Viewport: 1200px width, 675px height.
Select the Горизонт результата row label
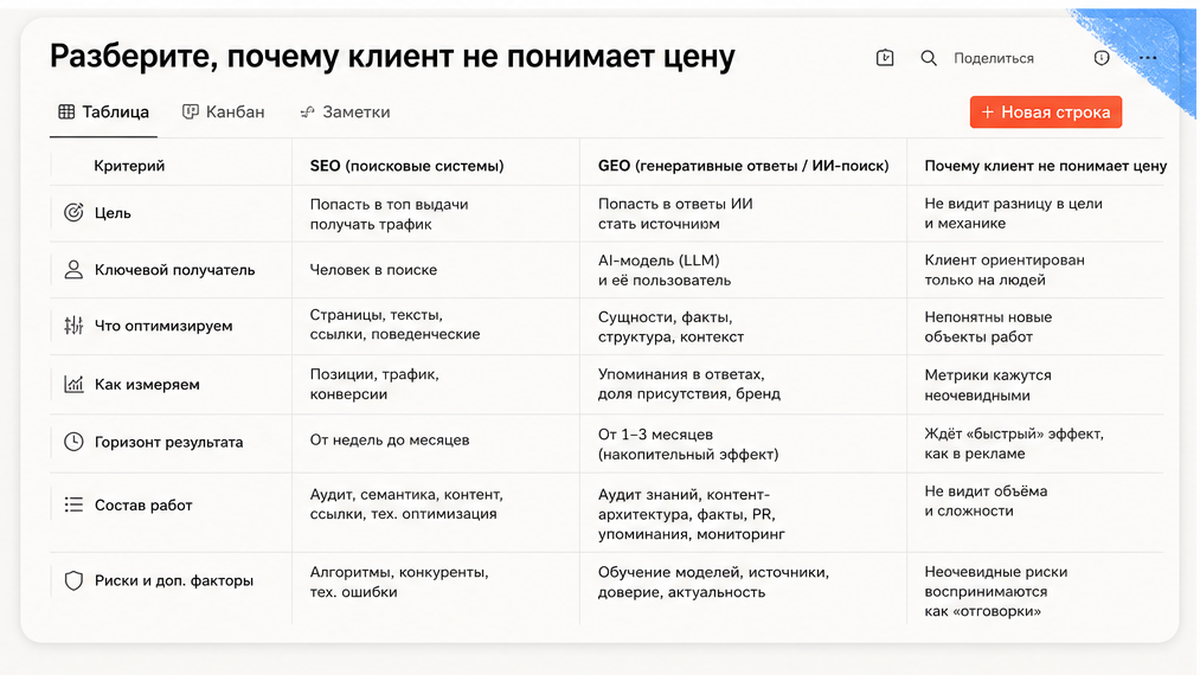[169, 442]
